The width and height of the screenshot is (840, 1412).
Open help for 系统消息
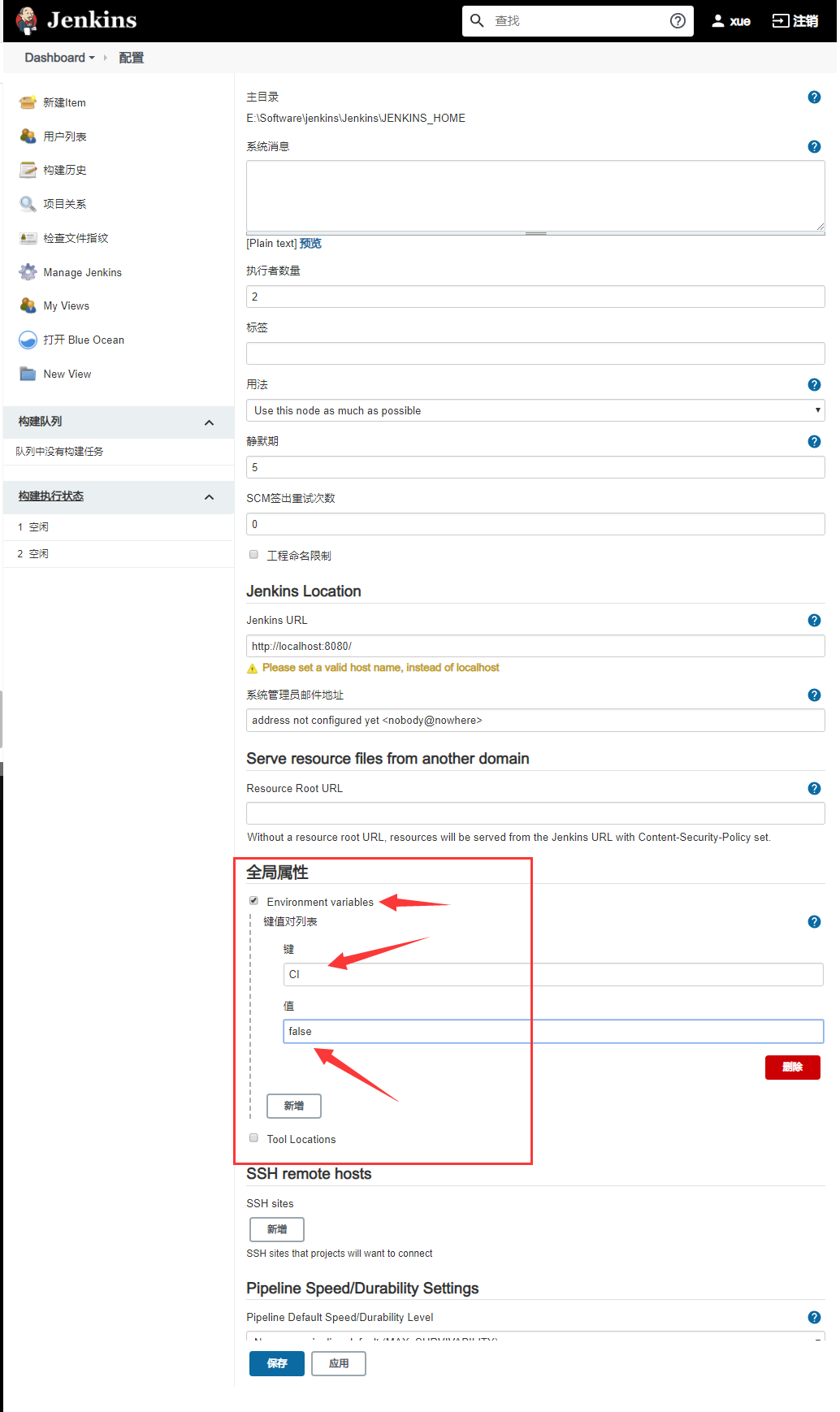tap(814, 147)
